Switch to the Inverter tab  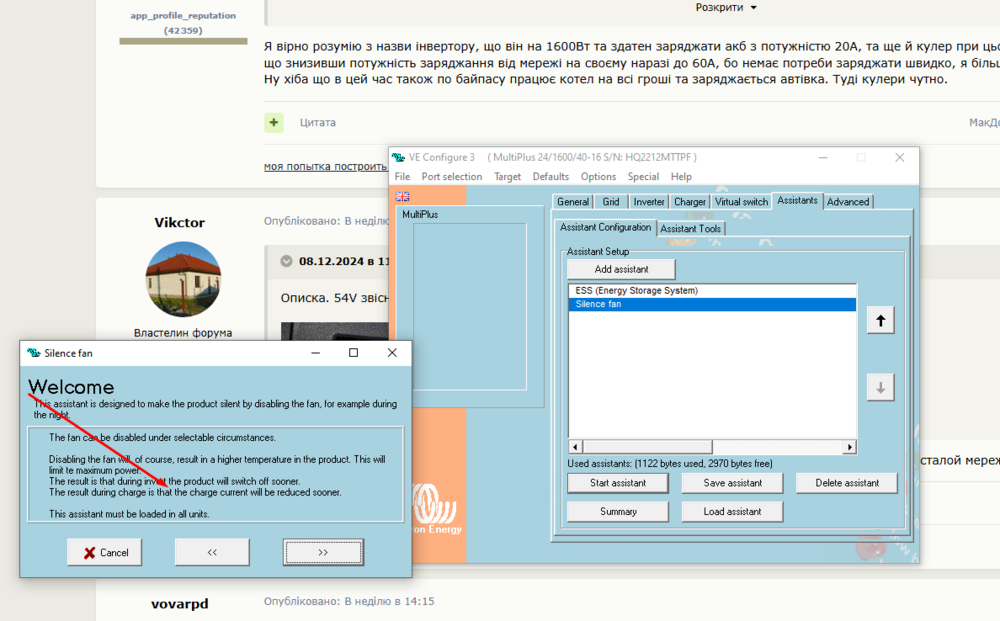click(x=649, y=201)
